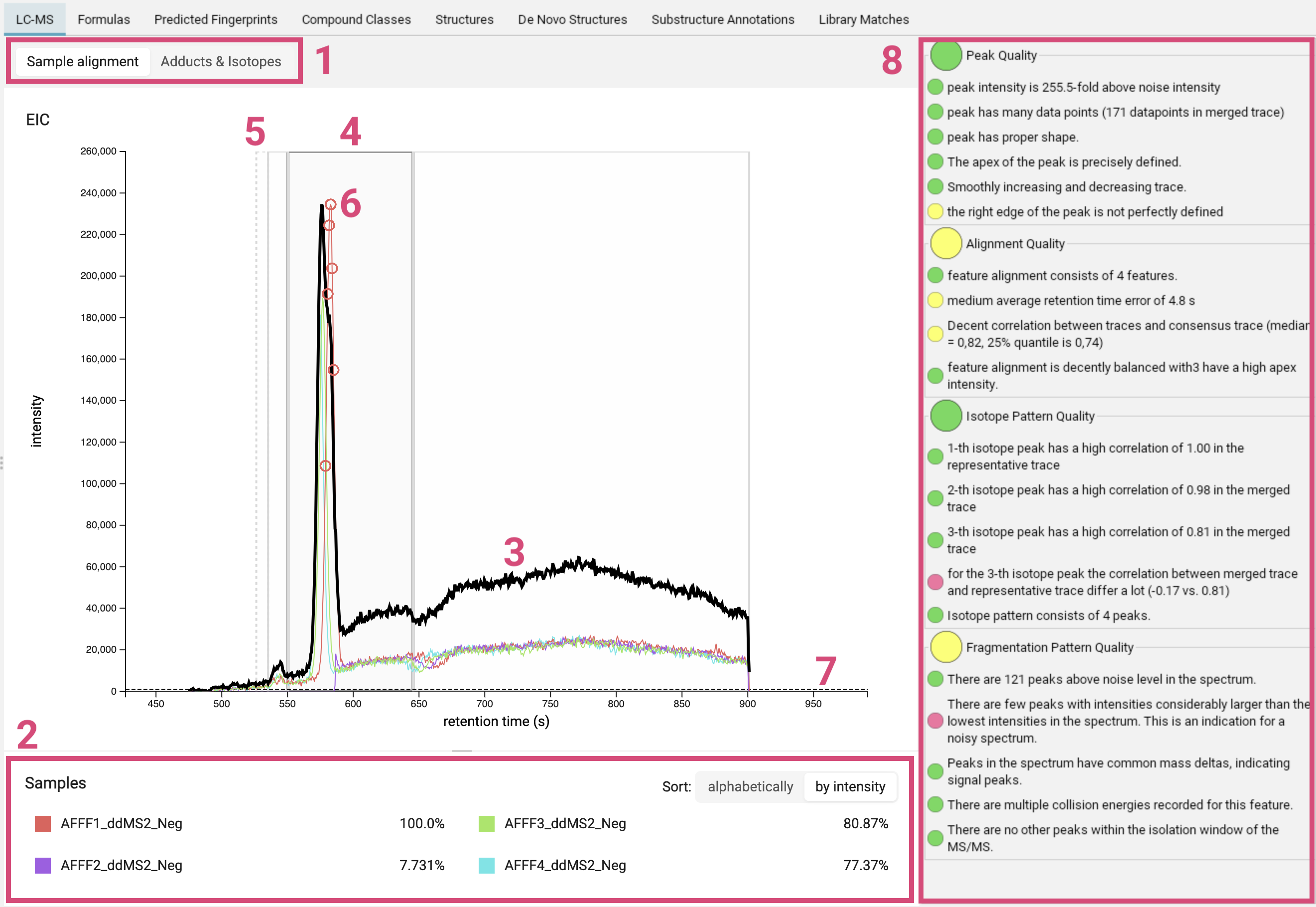The height and width of the screenshot is (907, 1316).
Task: Go to Compound Classes tab
Action: (356, 19)
